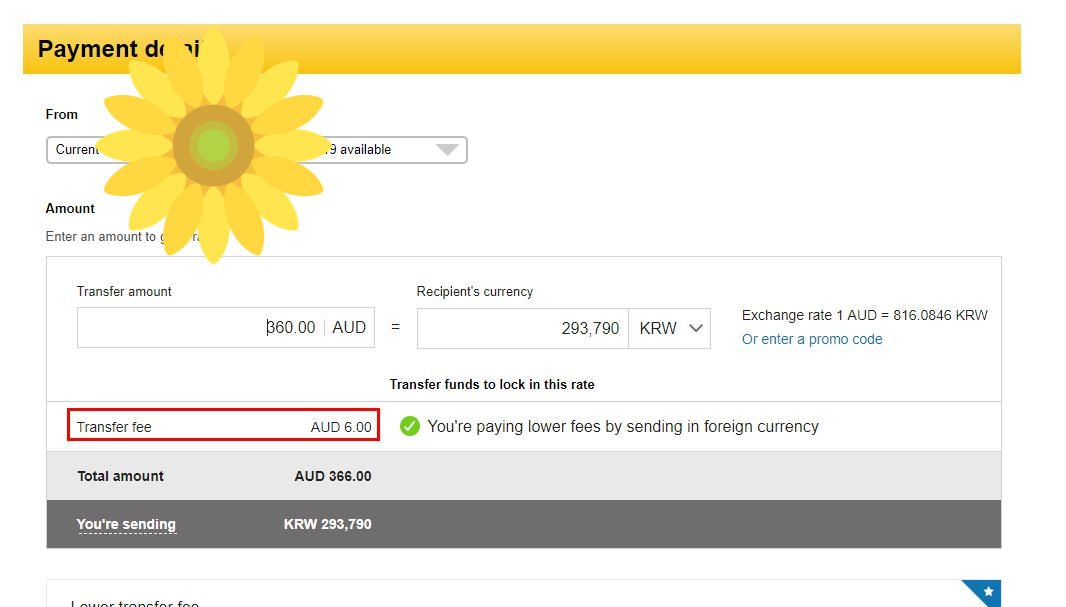Image resolution: width=1066 pixels, height=607 pixels.
Task: Click the green checkmark icon
Action: click(410, 426)
